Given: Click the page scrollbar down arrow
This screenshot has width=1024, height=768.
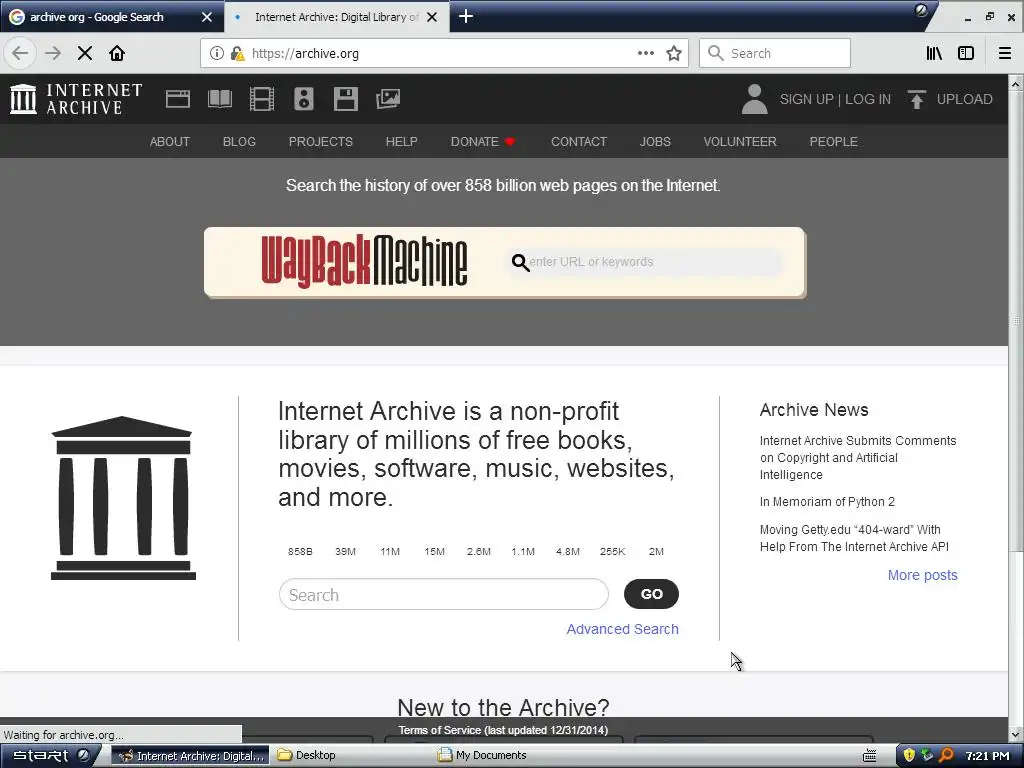Looking at the screenshot, I should 1016,735.
